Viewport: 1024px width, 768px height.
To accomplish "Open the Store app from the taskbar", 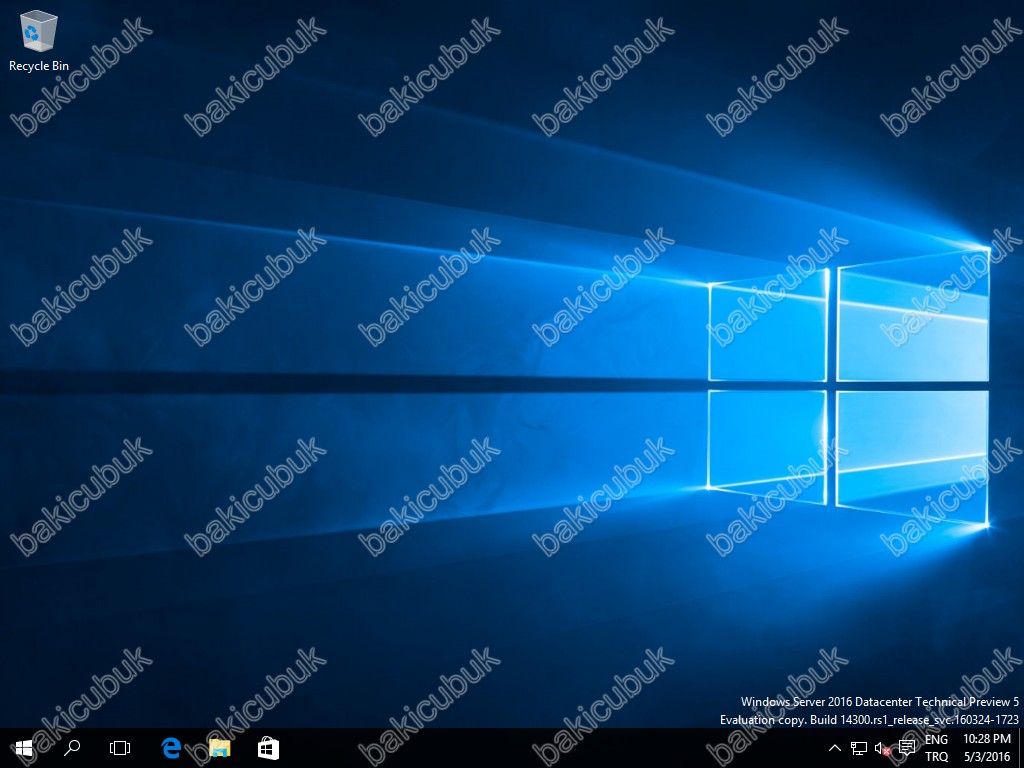I will click(268, 748).
